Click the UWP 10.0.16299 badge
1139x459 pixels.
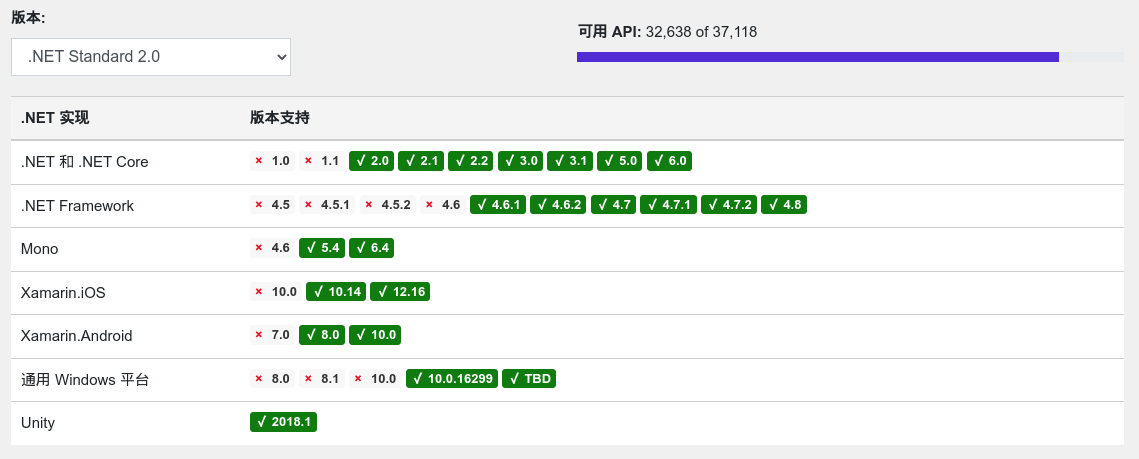451,379
